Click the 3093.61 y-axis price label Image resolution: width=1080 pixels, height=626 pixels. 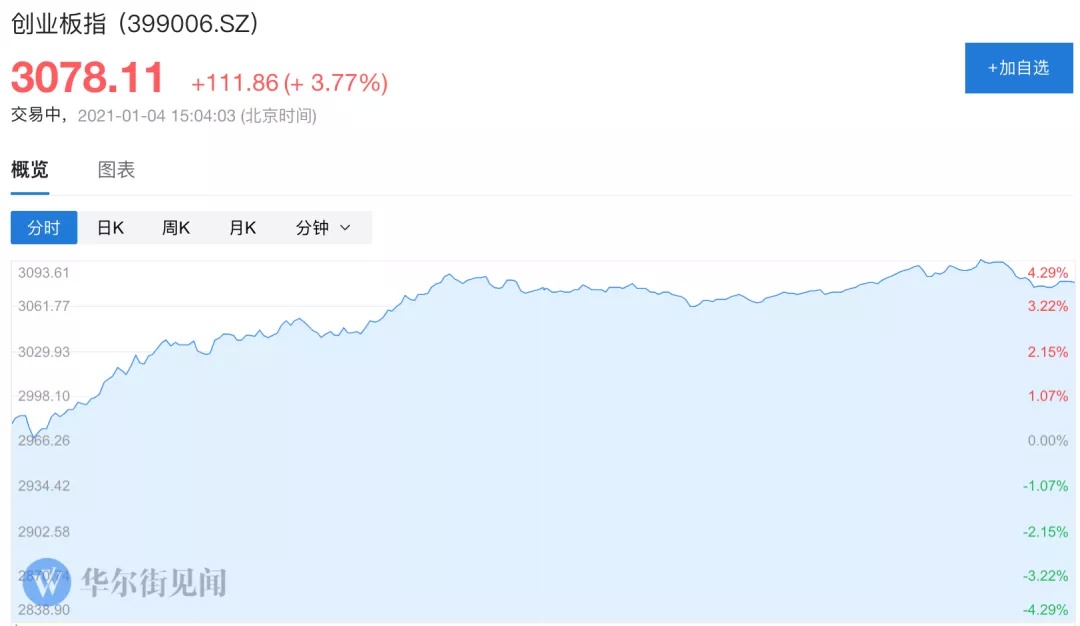[x=43, y=273]
